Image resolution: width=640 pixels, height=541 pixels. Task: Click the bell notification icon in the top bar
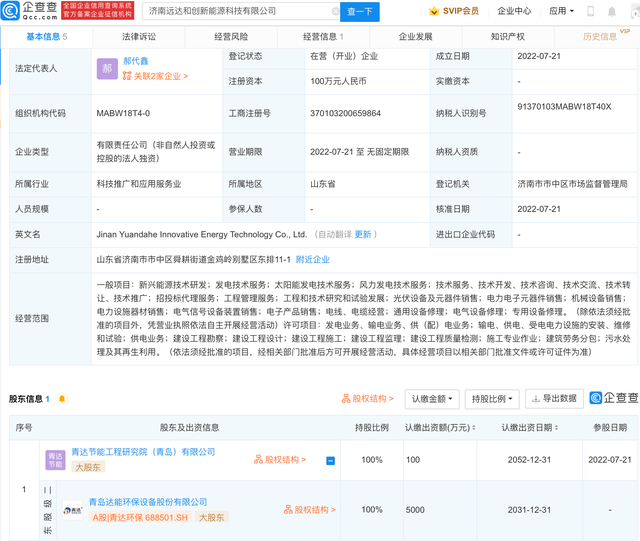point(612,12)
